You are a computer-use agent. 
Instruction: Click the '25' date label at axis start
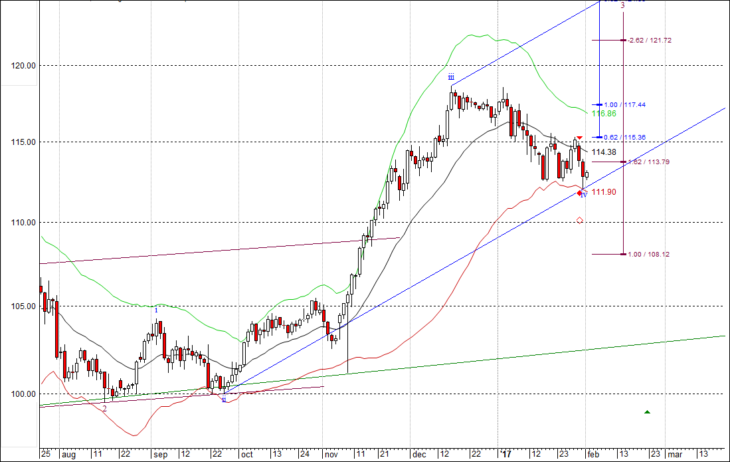click(x=46, y=454)
